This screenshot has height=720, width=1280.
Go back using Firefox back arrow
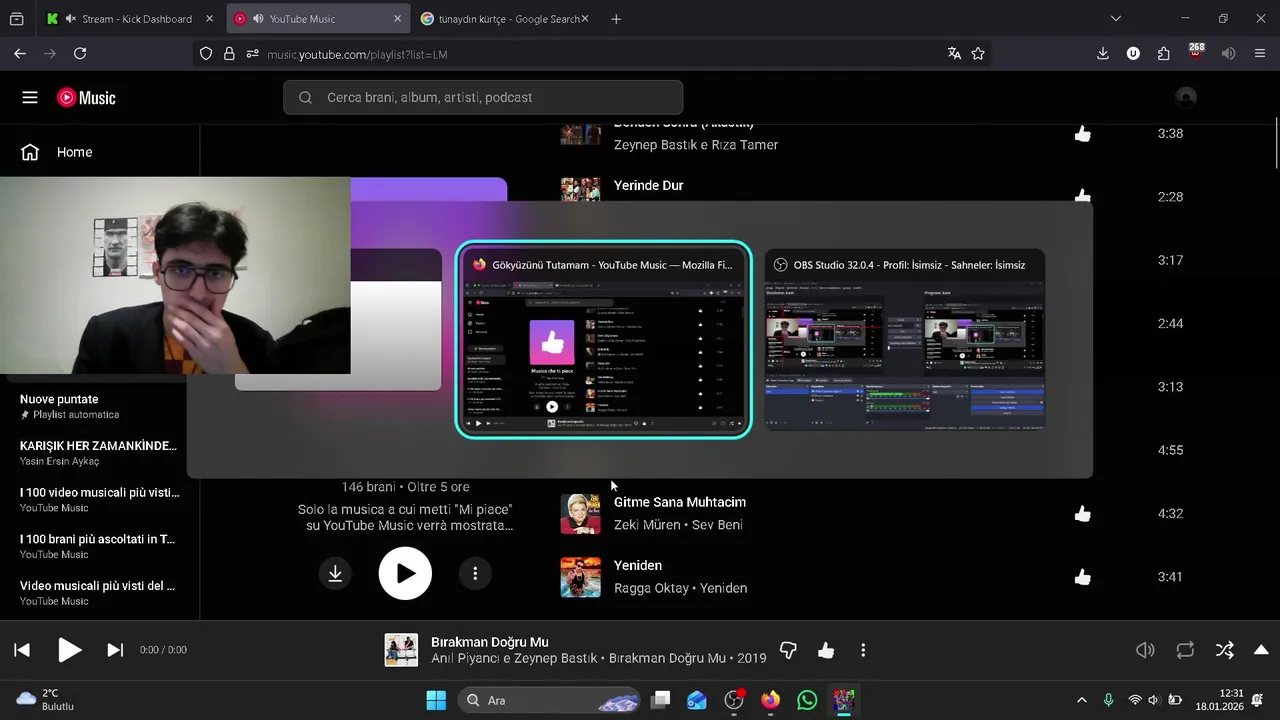point(20,54)
